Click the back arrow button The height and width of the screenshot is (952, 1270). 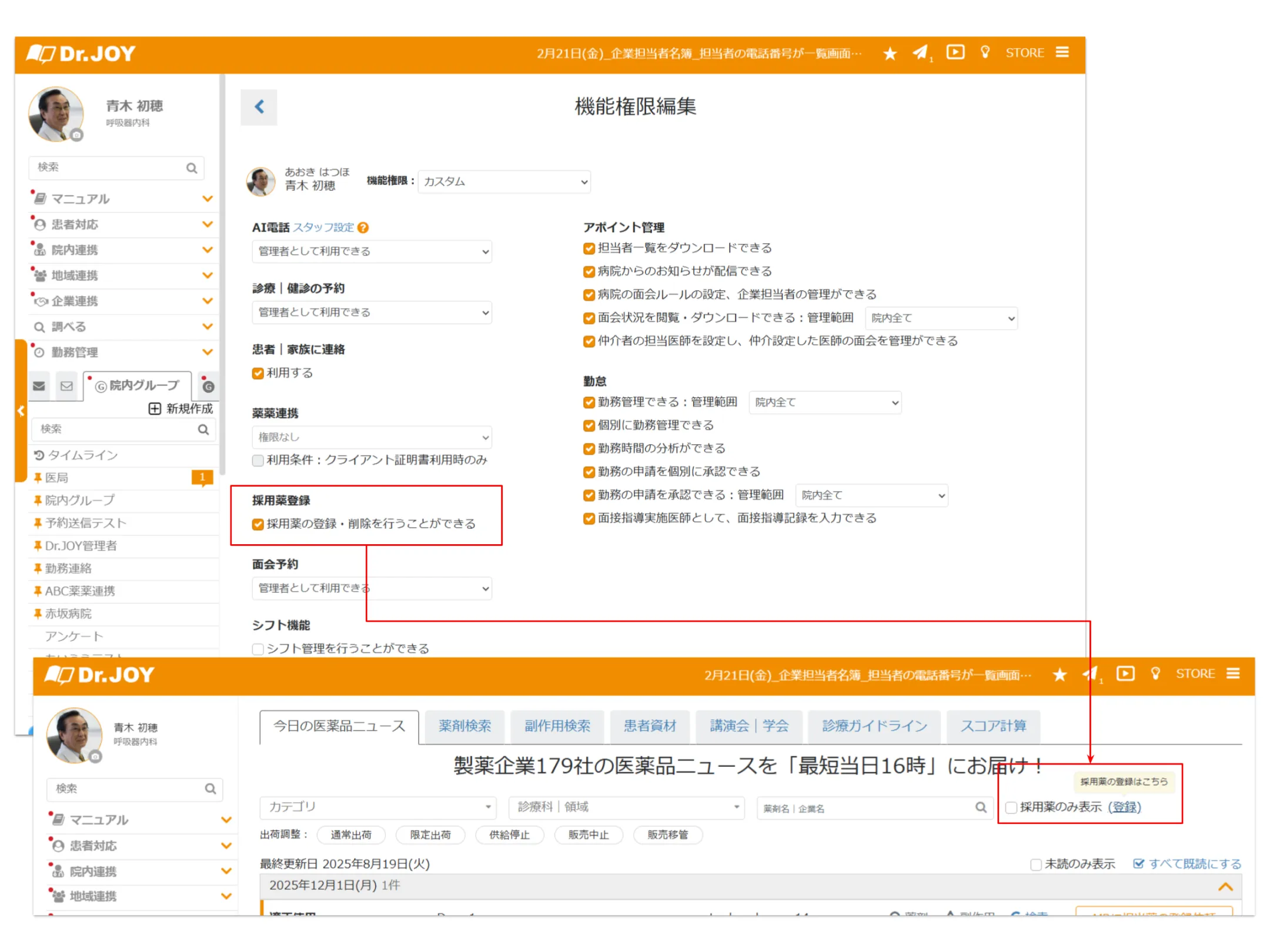point(259,107)
